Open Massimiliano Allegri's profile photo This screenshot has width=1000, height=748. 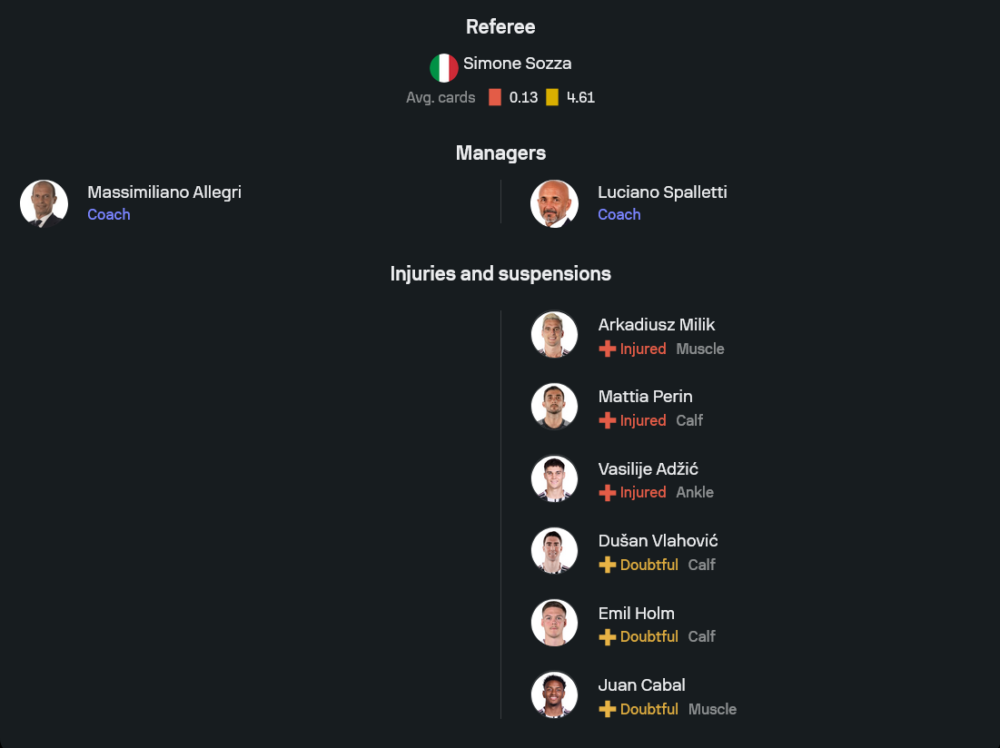coord(44,204)
